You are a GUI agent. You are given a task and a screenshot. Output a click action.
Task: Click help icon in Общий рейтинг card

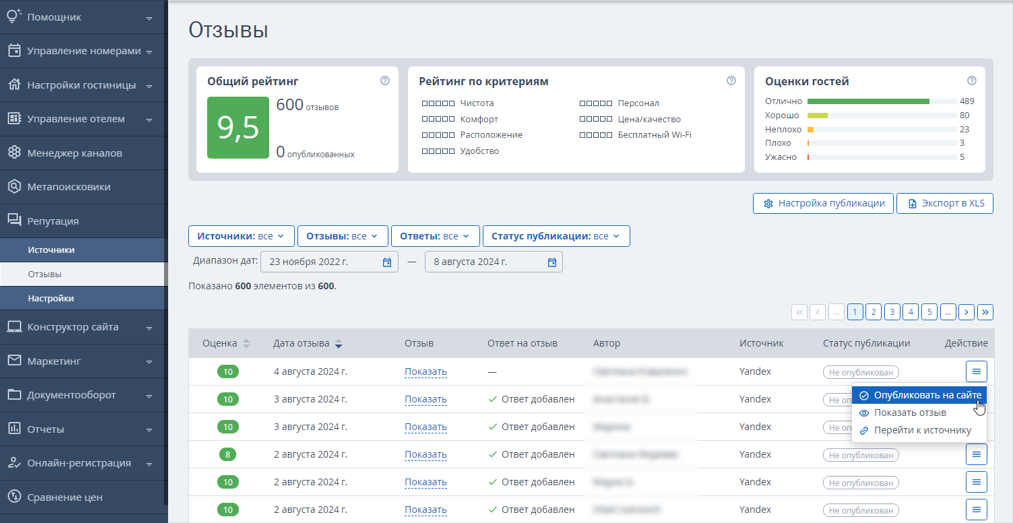tap(385, 81)
